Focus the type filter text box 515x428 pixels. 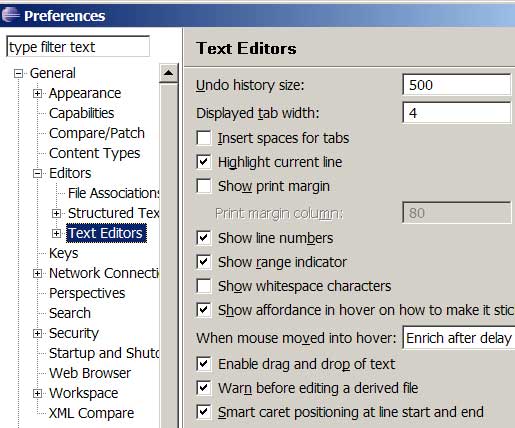78,47
